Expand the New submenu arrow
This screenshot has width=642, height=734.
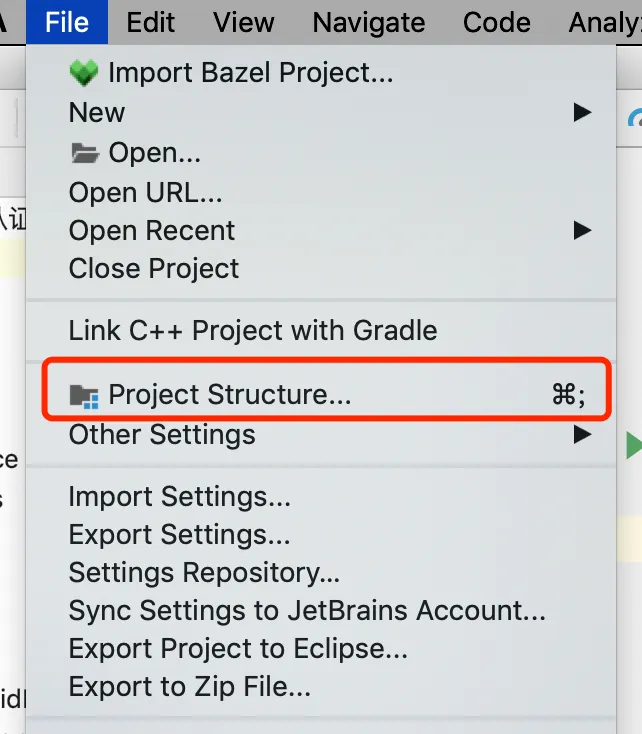coord(582,113)
